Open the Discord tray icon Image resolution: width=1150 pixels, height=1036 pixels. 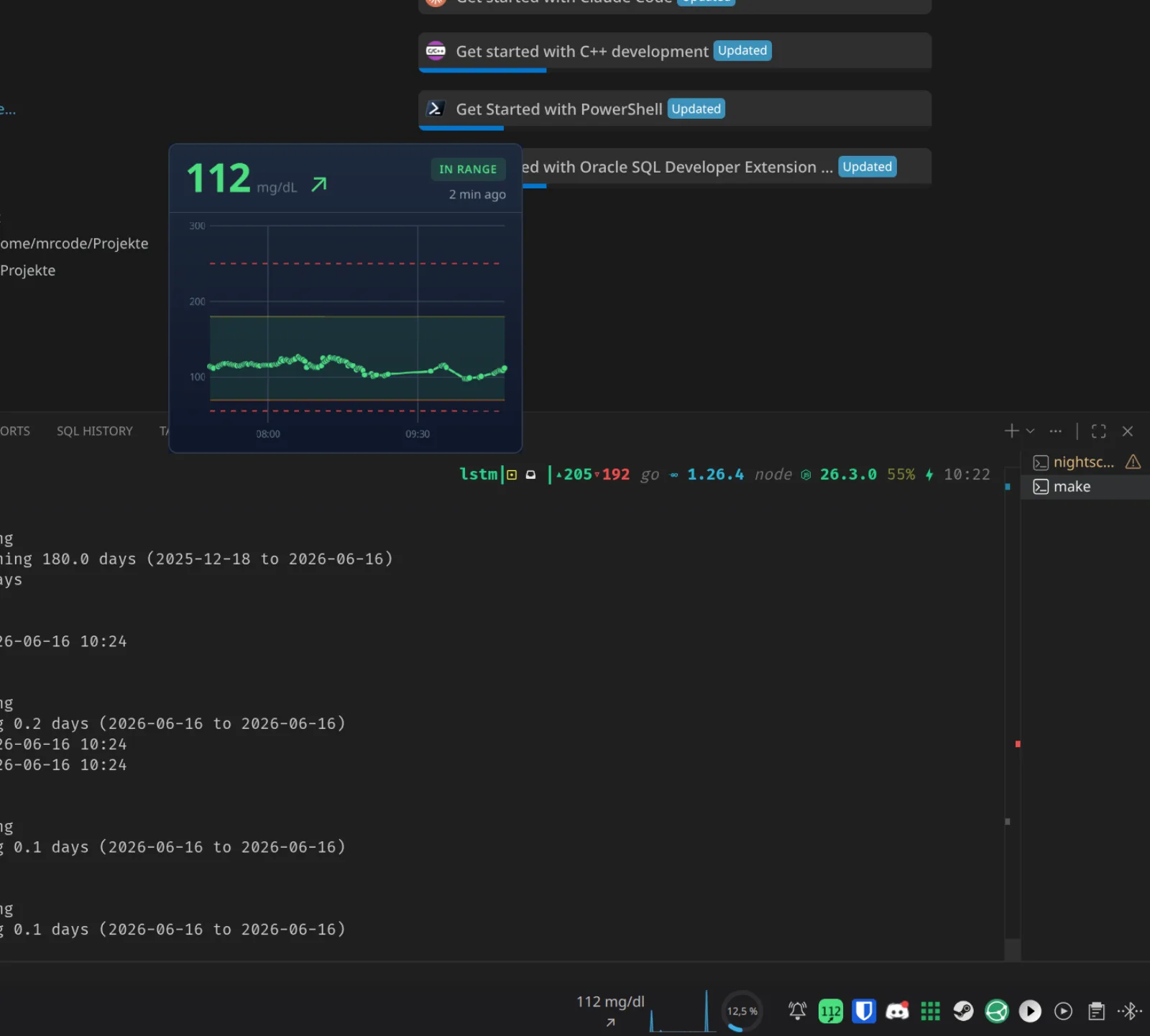pyautogui.click(x=897, y=1012)
